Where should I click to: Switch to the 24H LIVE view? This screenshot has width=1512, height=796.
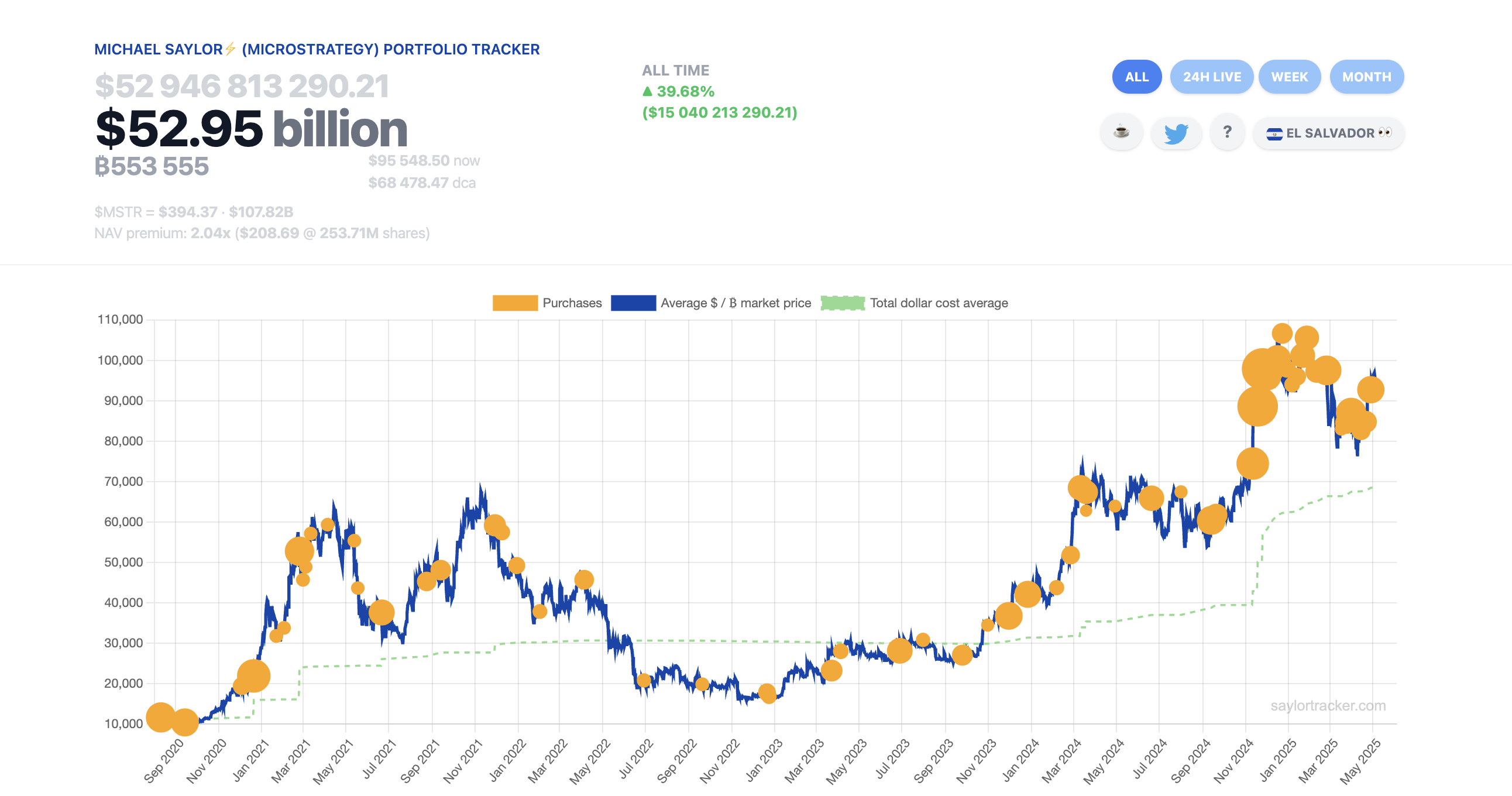pyautogui.click(x=1211, y=76)
